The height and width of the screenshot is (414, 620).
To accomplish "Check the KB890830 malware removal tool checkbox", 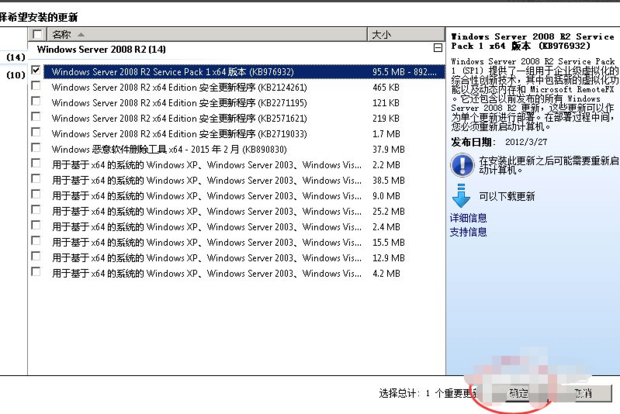I will [x=36, y=148].
